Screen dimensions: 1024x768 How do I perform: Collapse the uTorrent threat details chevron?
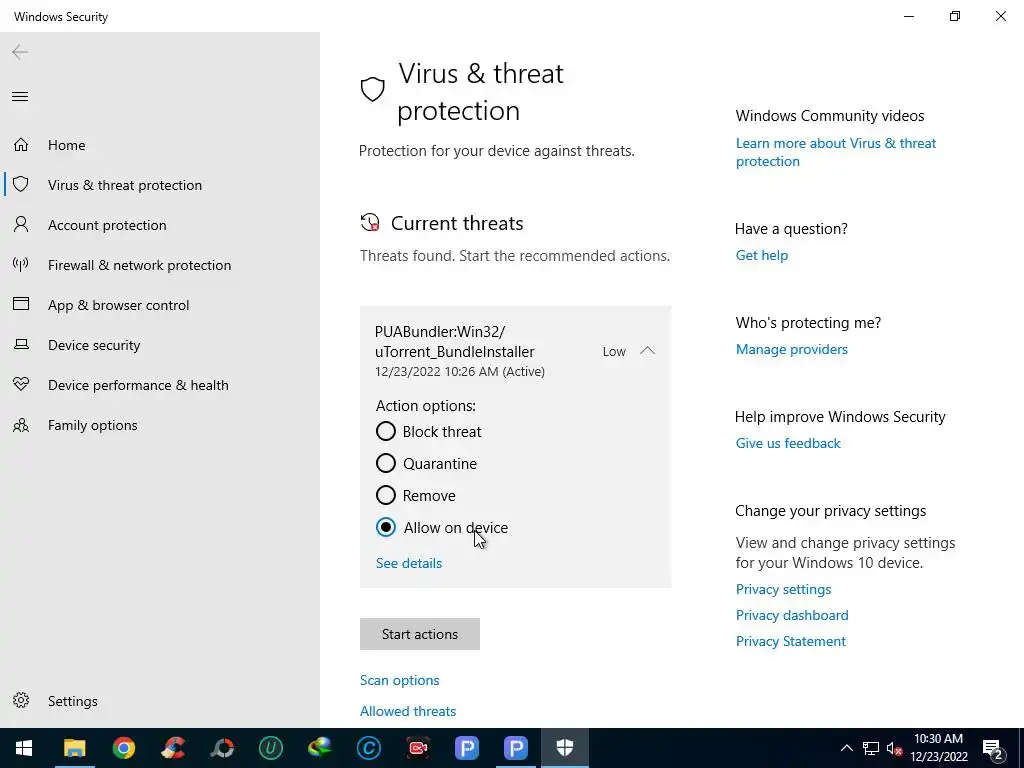tap(647, 351)
